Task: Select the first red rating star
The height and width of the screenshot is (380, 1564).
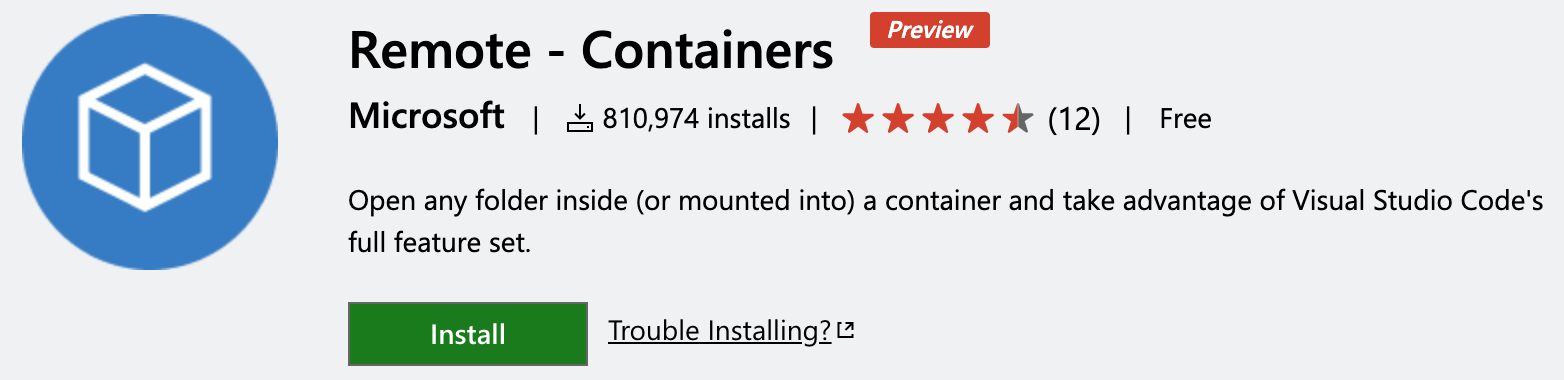Action: 857,119
